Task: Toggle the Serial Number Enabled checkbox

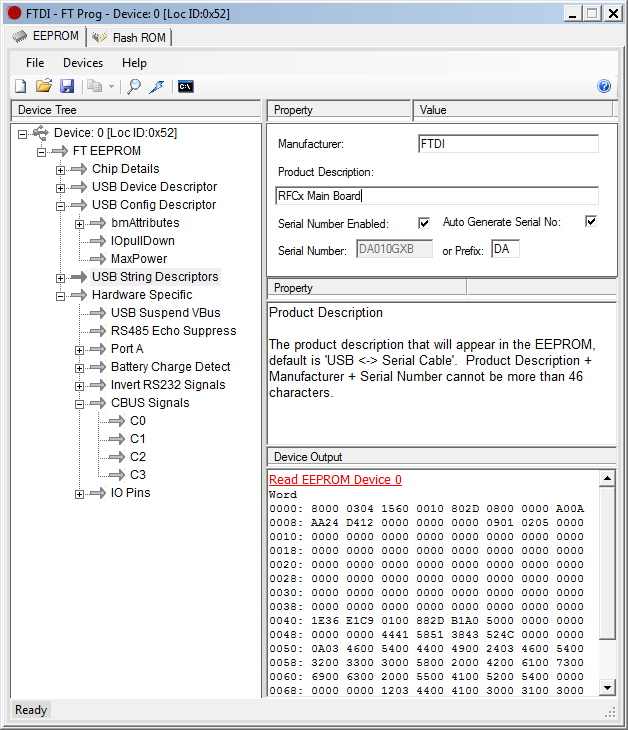Action: [424, 223]
